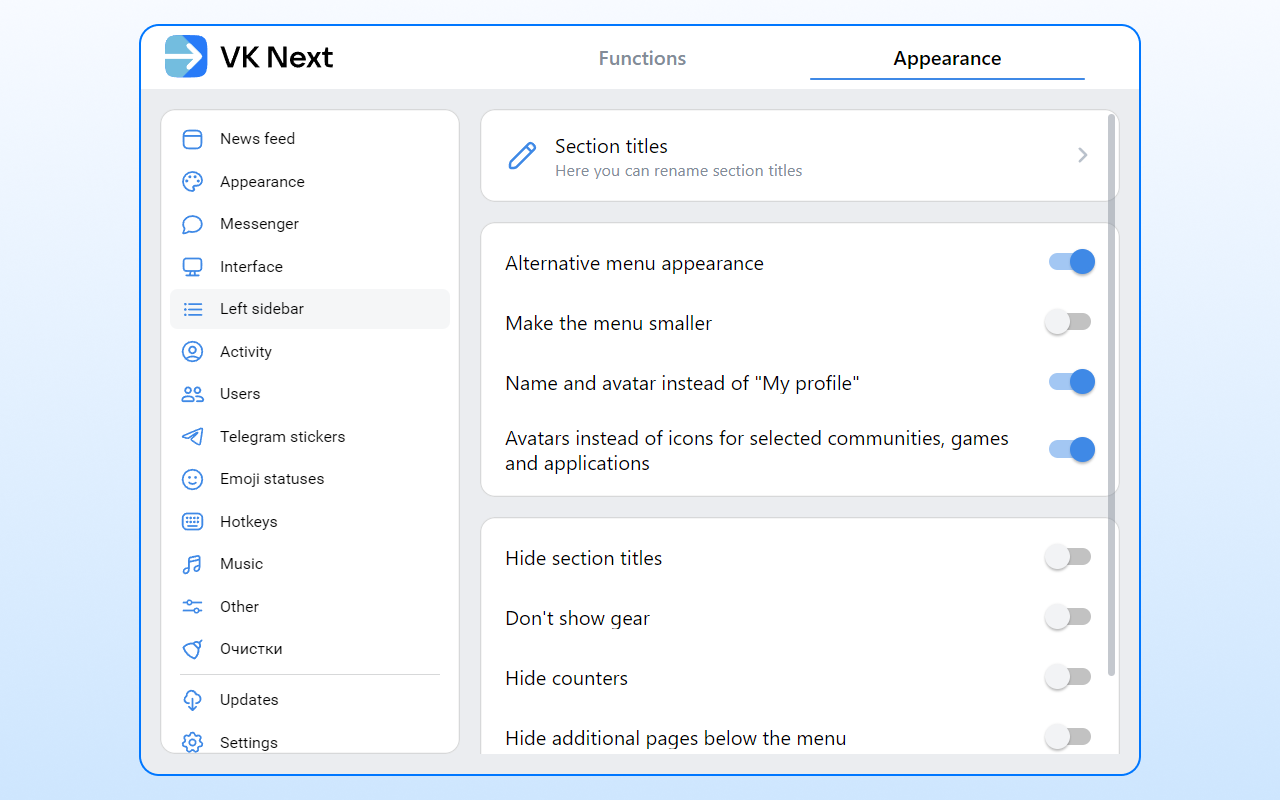The width and height of the screenshot is (1280, 800).
Task: Toggle Name and avatar instead of "My profile"
Action: point(1069,381)
